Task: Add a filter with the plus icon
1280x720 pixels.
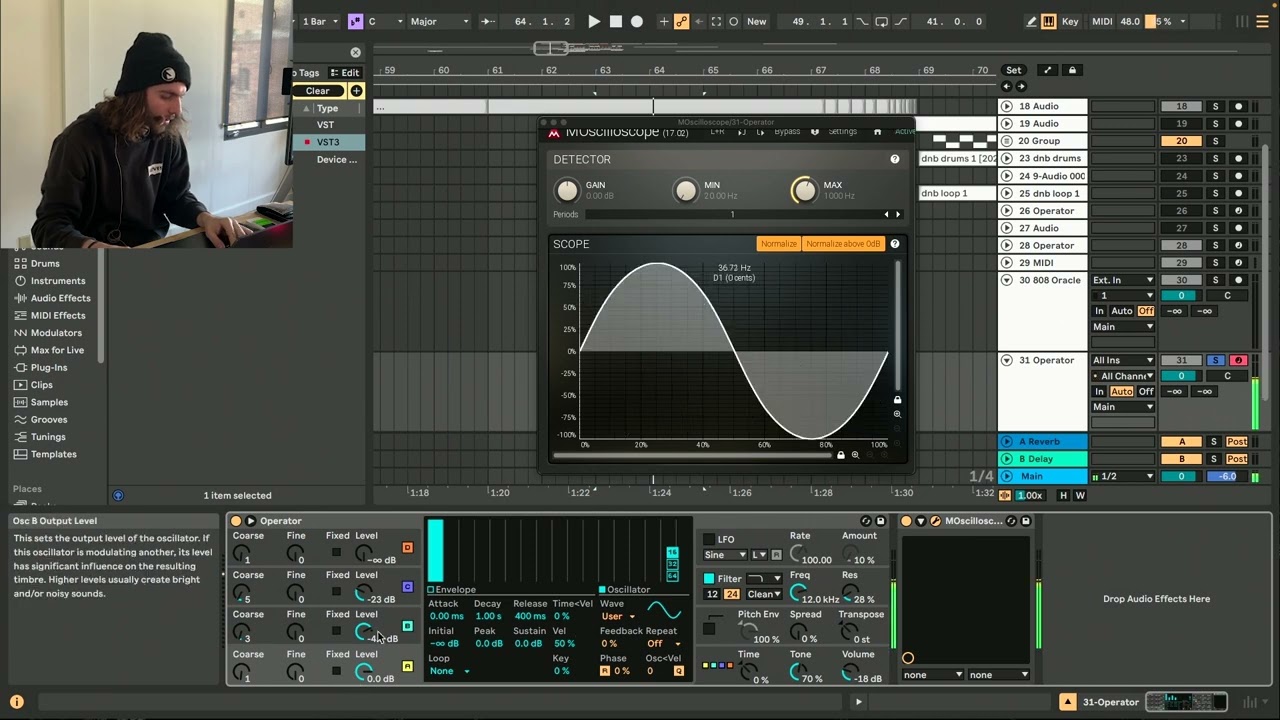Action: 356,91
